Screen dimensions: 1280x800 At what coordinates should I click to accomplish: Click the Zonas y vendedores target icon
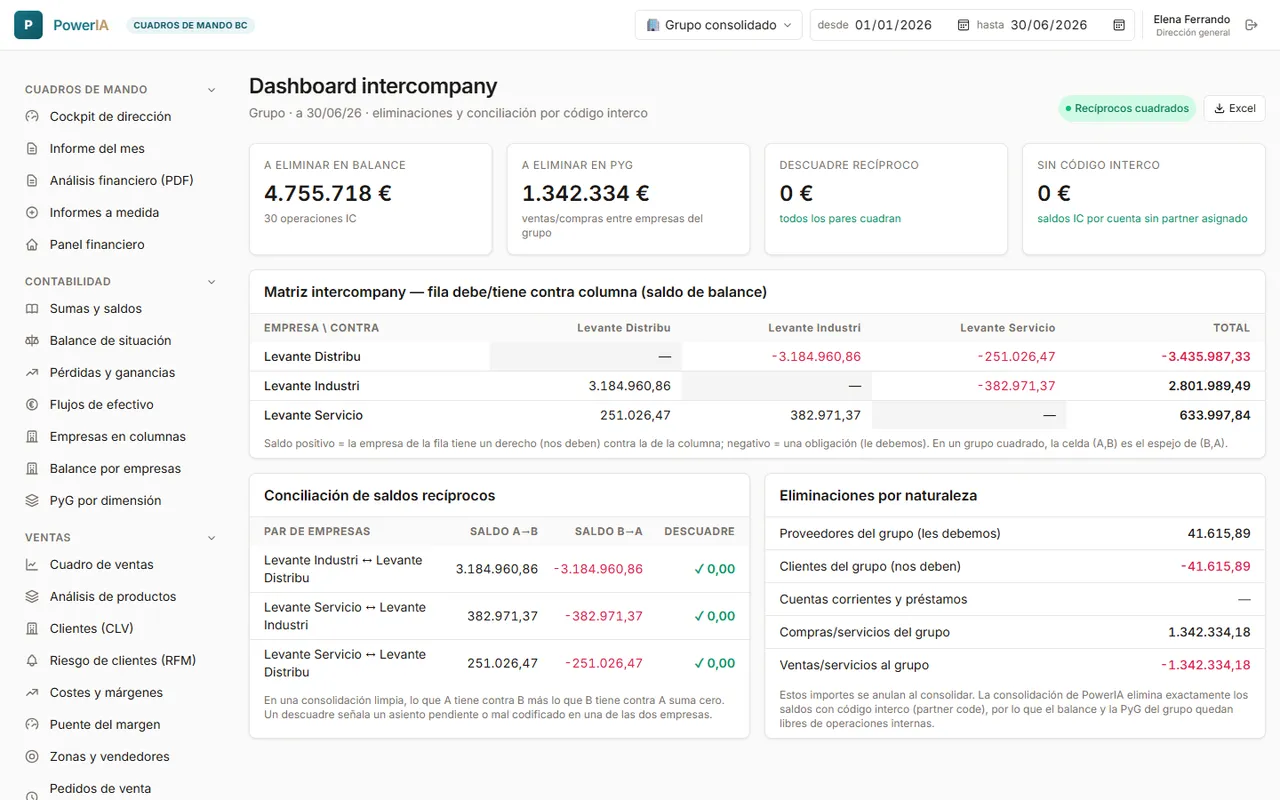pos(32,757)
